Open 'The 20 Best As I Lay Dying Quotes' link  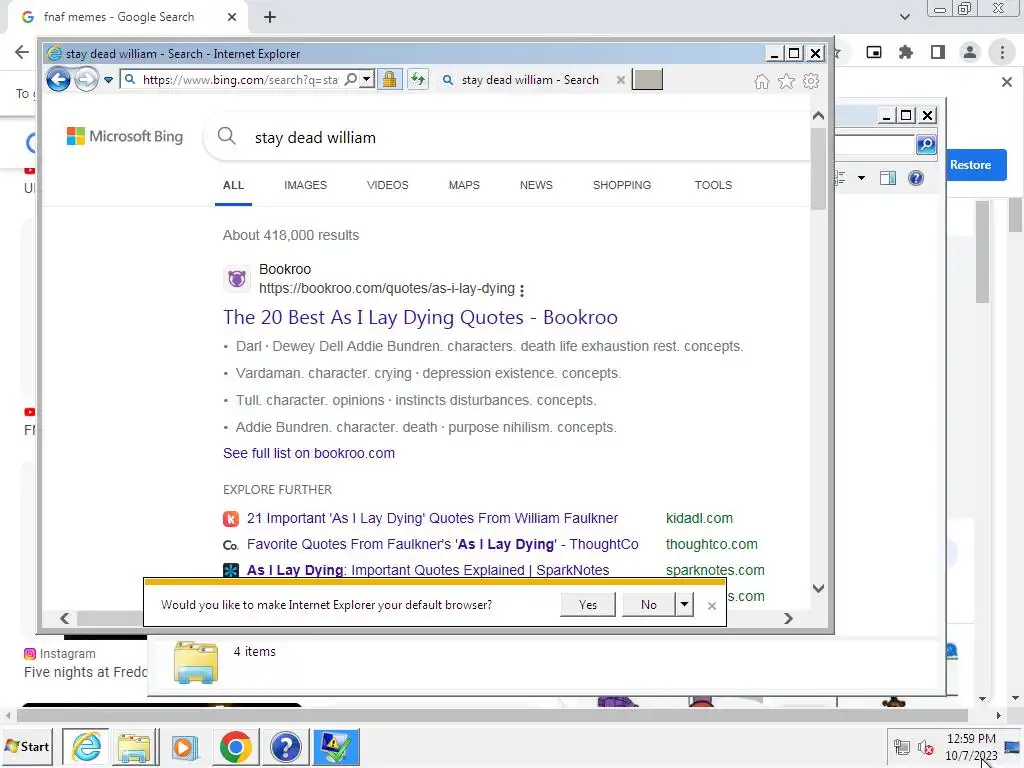click(x=420, y=317)
